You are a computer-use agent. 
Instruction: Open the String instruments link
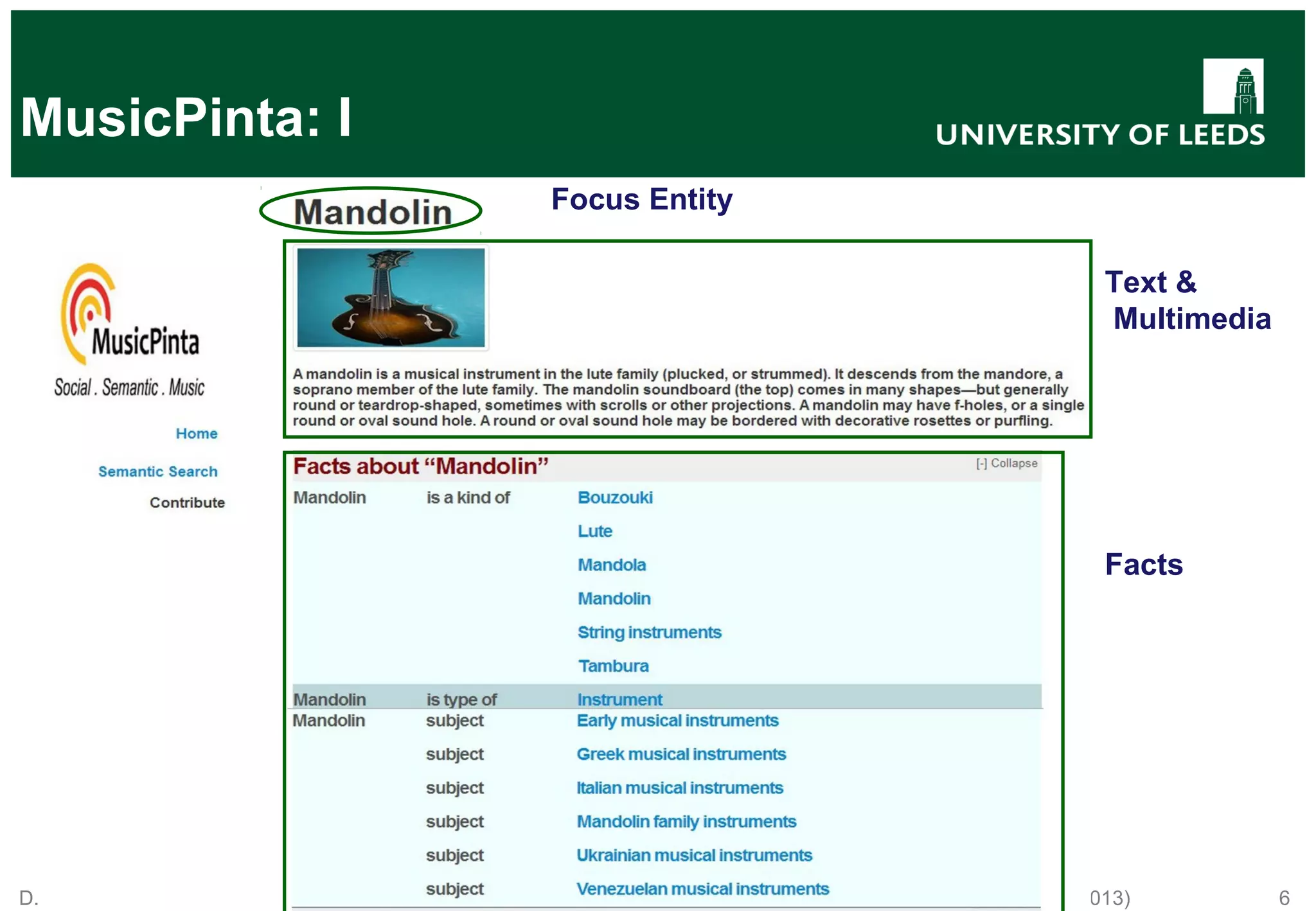(650, 633)
